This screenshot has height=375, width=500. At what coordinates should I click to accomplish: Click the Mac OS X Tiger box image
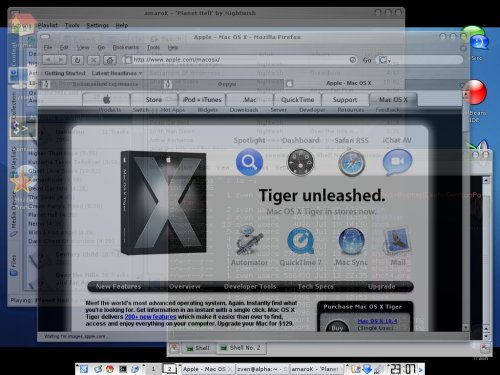(x=163, y=203)
